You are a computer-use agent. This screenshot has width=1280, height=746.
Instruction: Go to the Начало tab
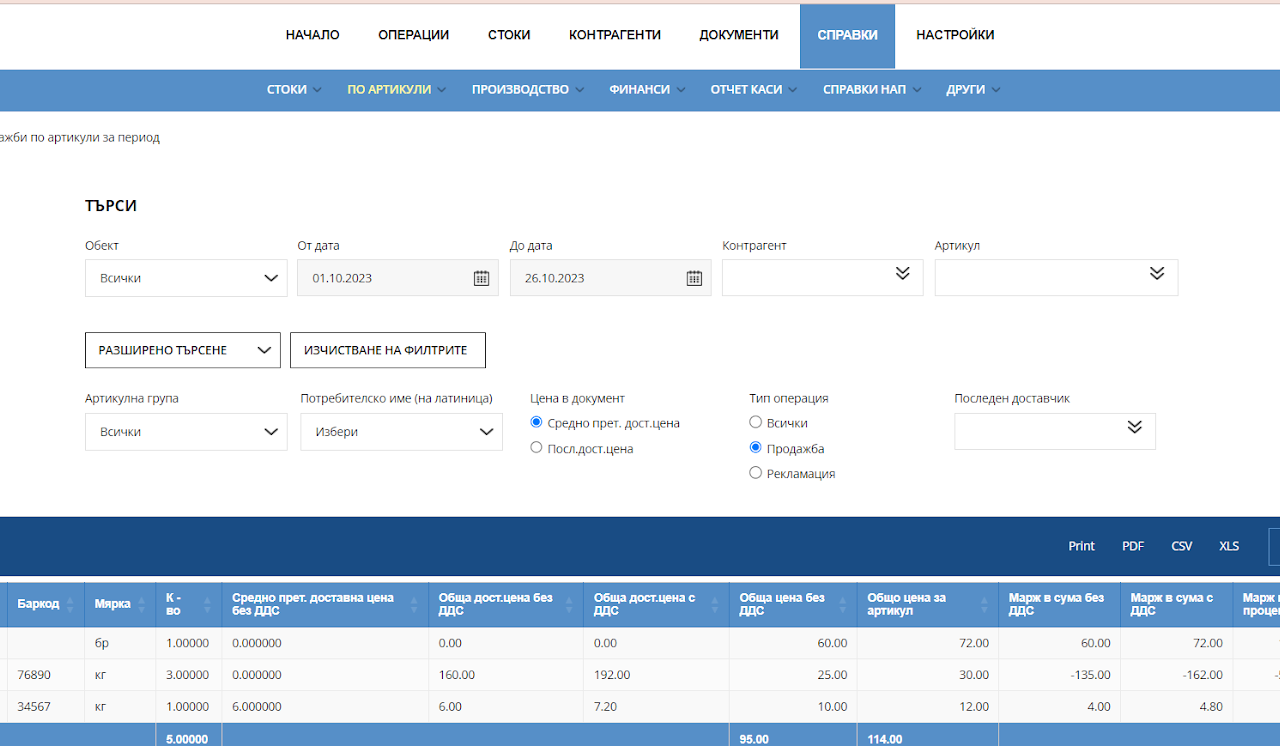tap(313, 35)
